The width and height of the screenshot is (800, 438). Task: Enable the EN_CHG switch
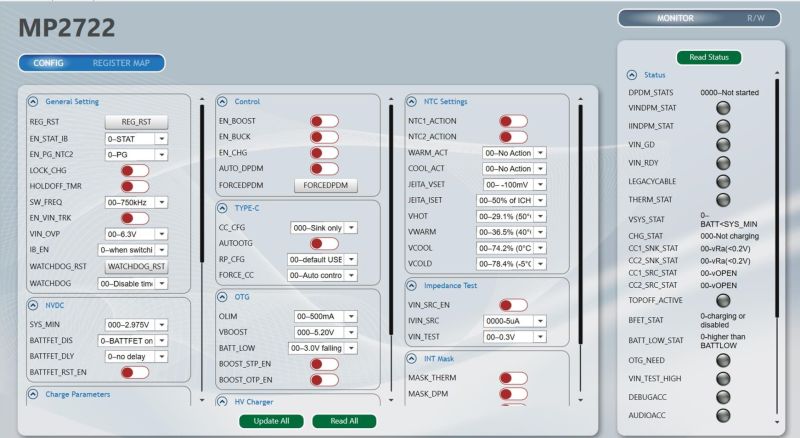pyautogui.click(x=324, y=153)
